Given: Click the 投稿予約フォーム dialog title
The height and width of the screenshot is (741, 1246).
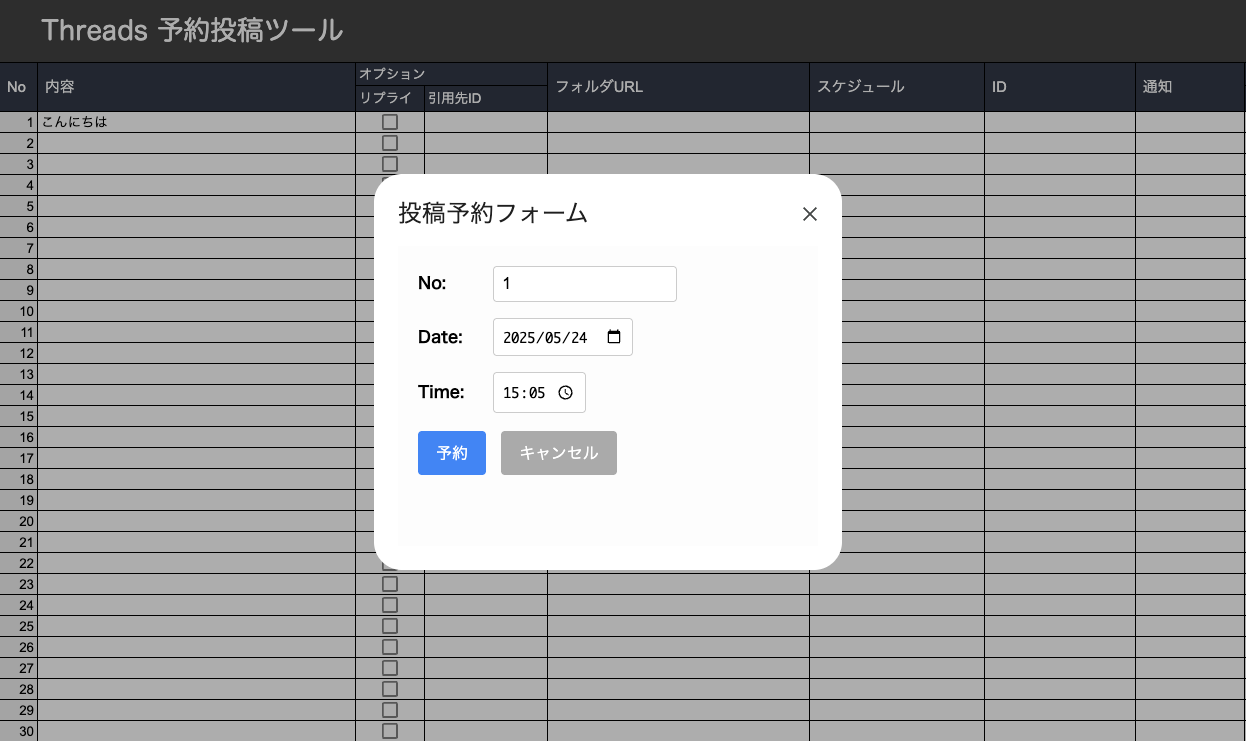Looking at the screenshot, I should coord(493,213).
